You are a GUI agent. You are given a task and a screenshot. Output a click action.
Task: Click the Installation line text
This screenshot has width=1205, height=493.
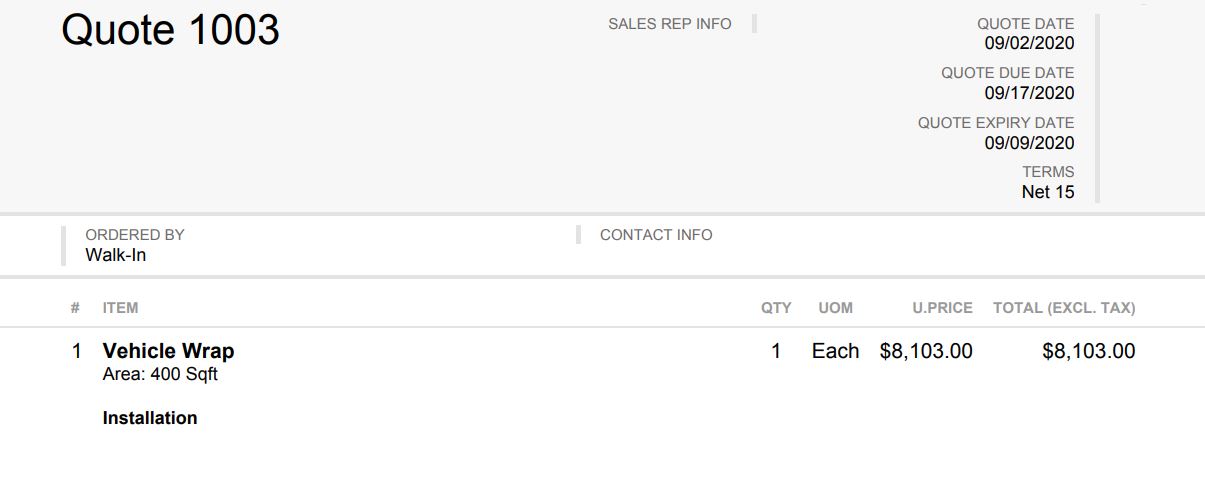click(x=150, y=418)
